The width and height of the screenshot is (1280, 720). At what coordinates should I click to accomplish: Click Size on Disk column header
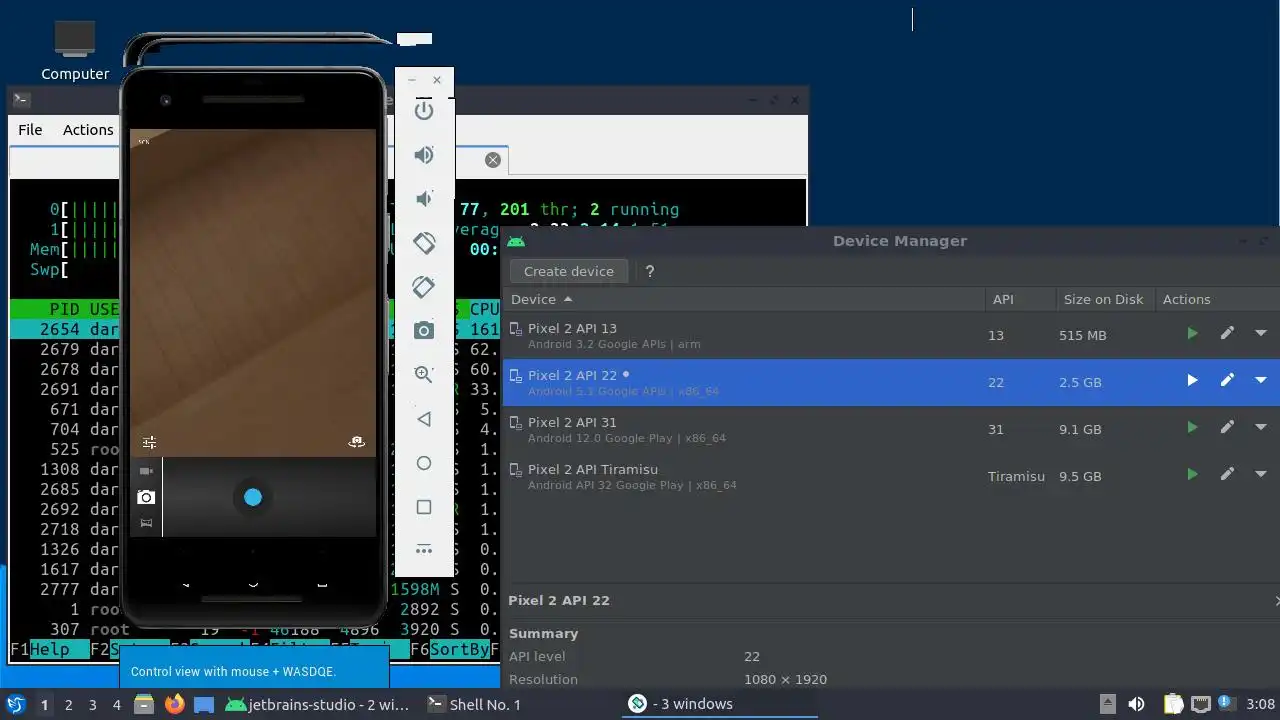(x=1103, y=299)
